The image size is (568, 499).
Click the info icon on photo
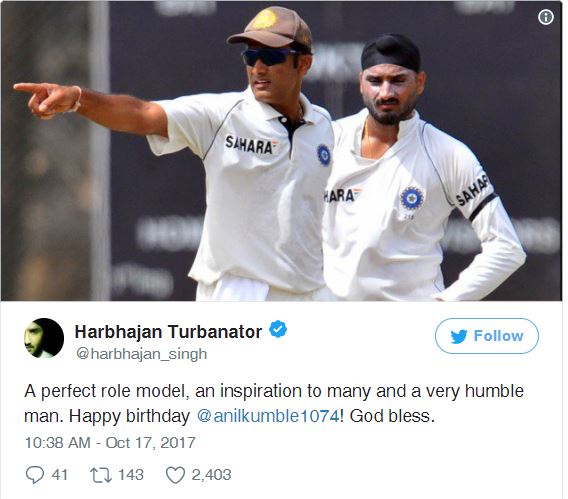[x=546, y=17]
